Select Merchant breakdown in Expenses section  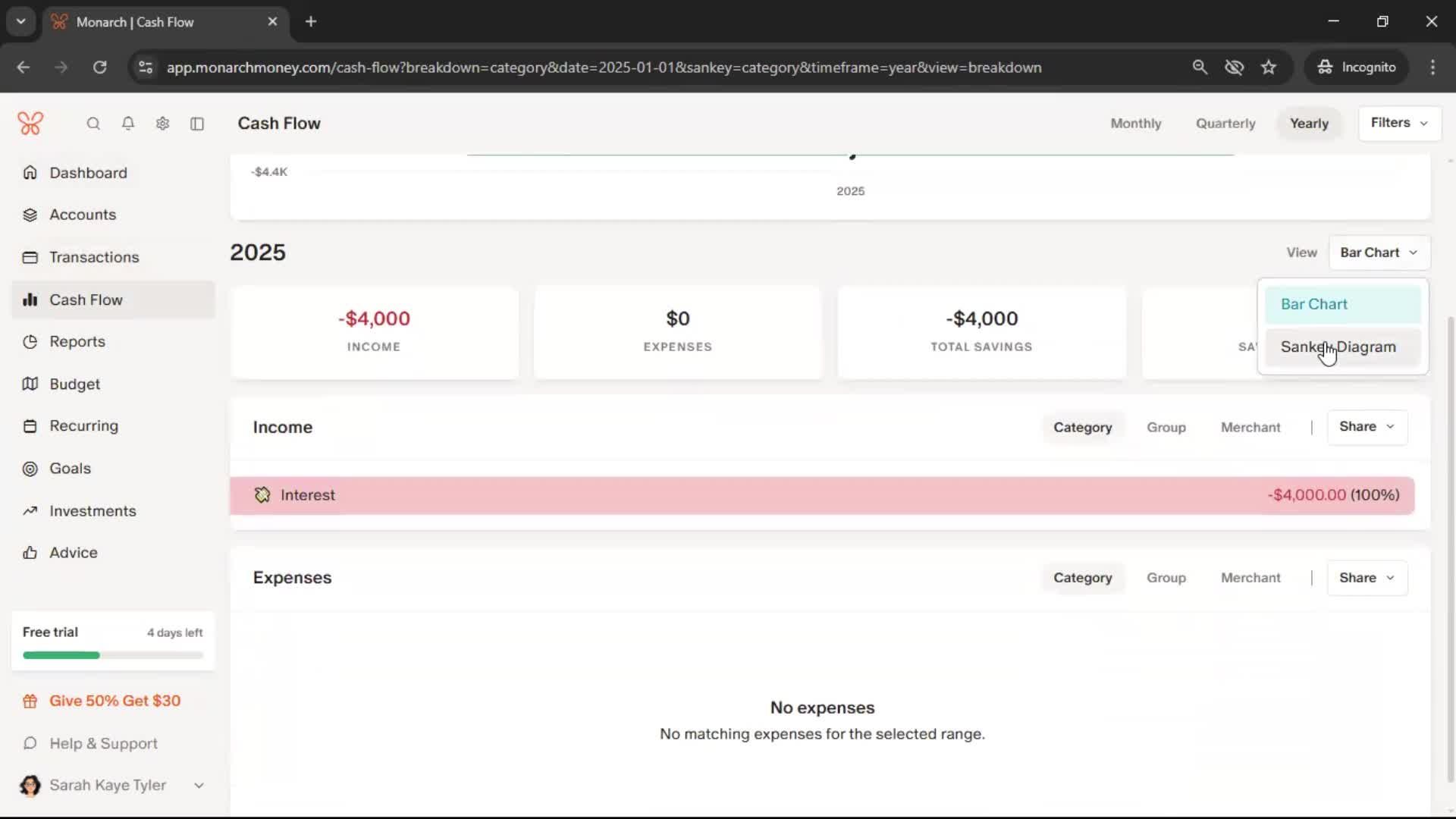1250,578
